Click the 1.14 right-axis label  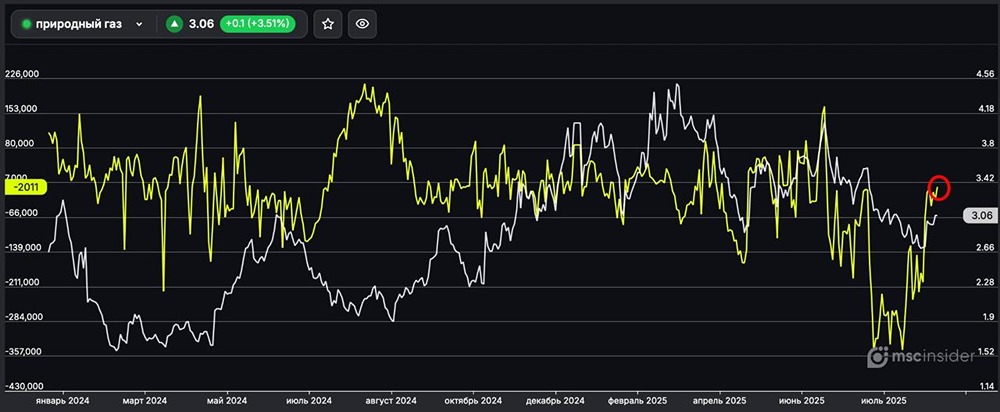point(985,386)
